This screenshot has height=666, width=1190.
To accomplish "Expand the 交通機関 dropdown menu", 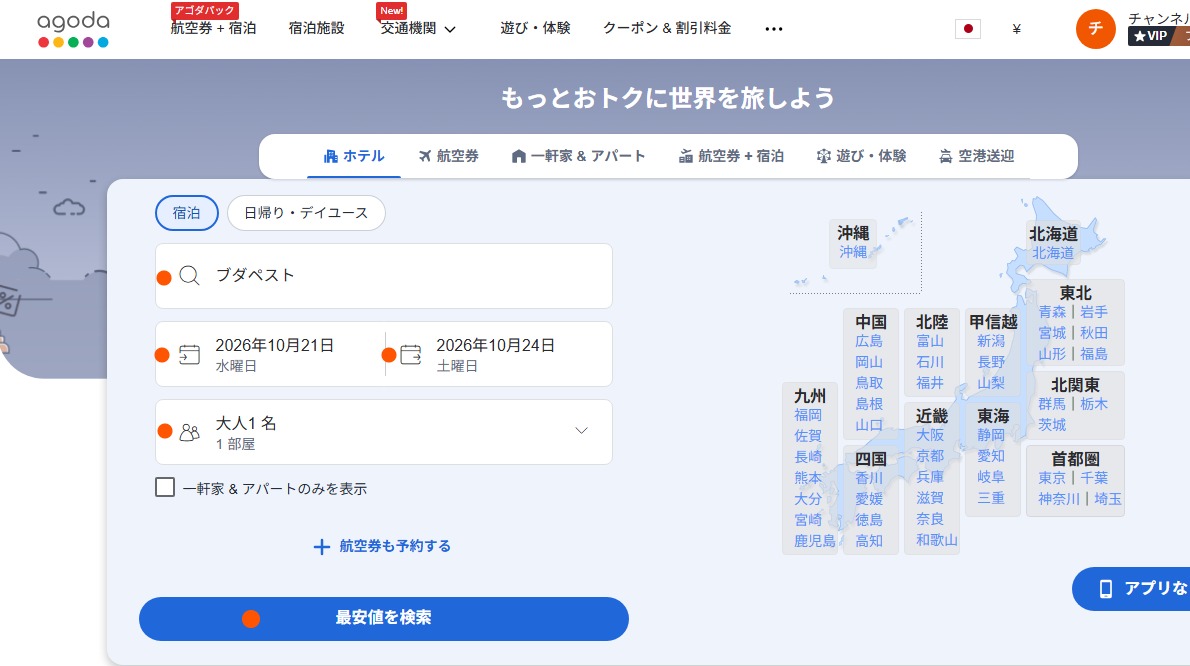I will coord(418,29).
